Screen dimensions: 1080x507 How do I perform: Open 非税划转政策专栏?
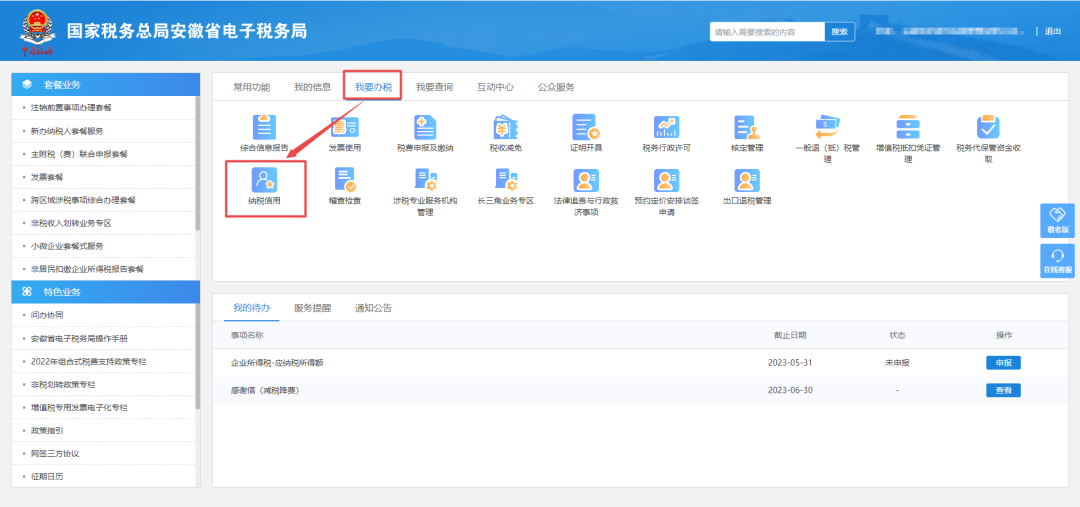tap(63, 384)
